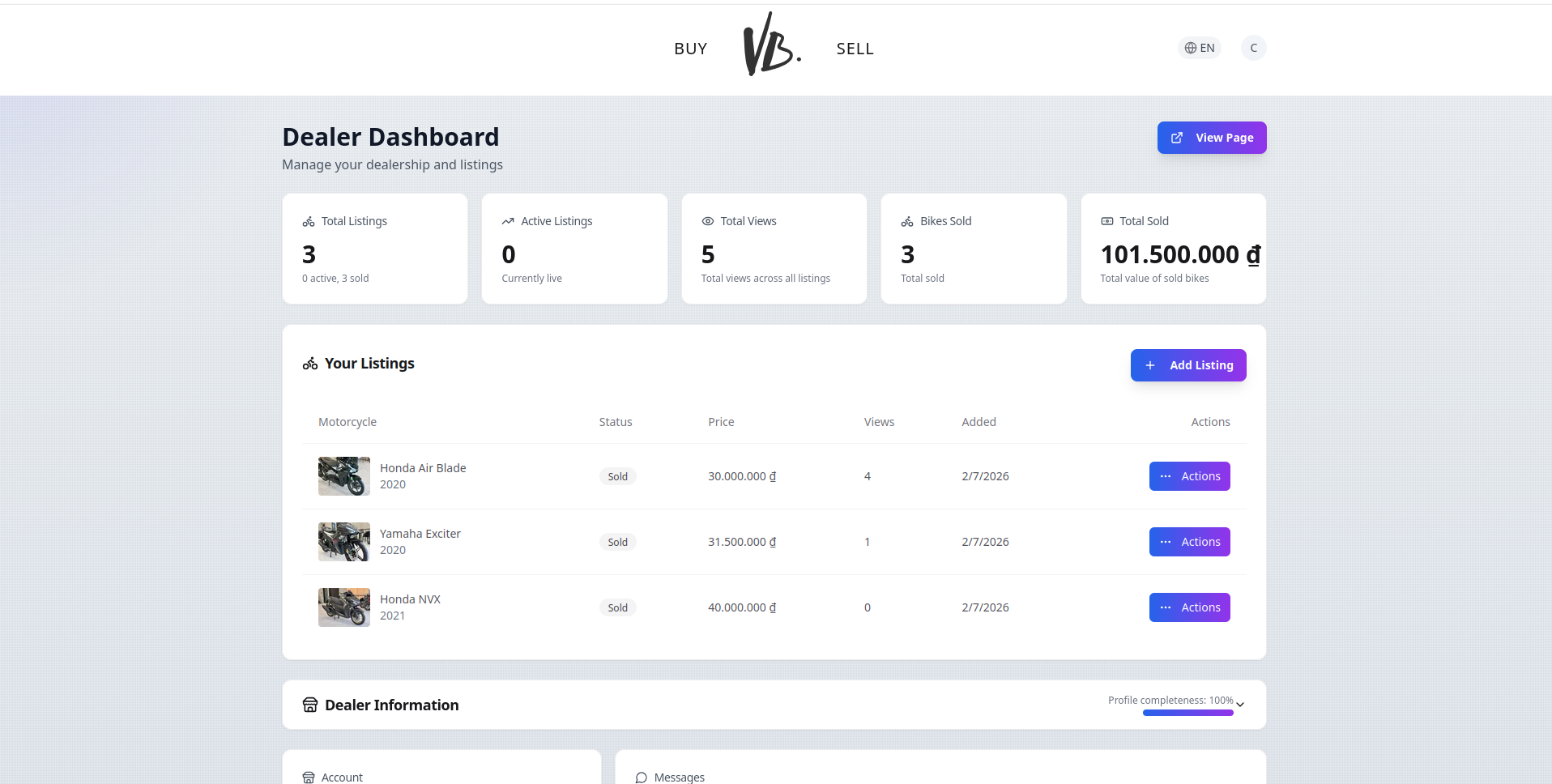Click the Yamaha Exciter thumbnail image

click(344, 542)
